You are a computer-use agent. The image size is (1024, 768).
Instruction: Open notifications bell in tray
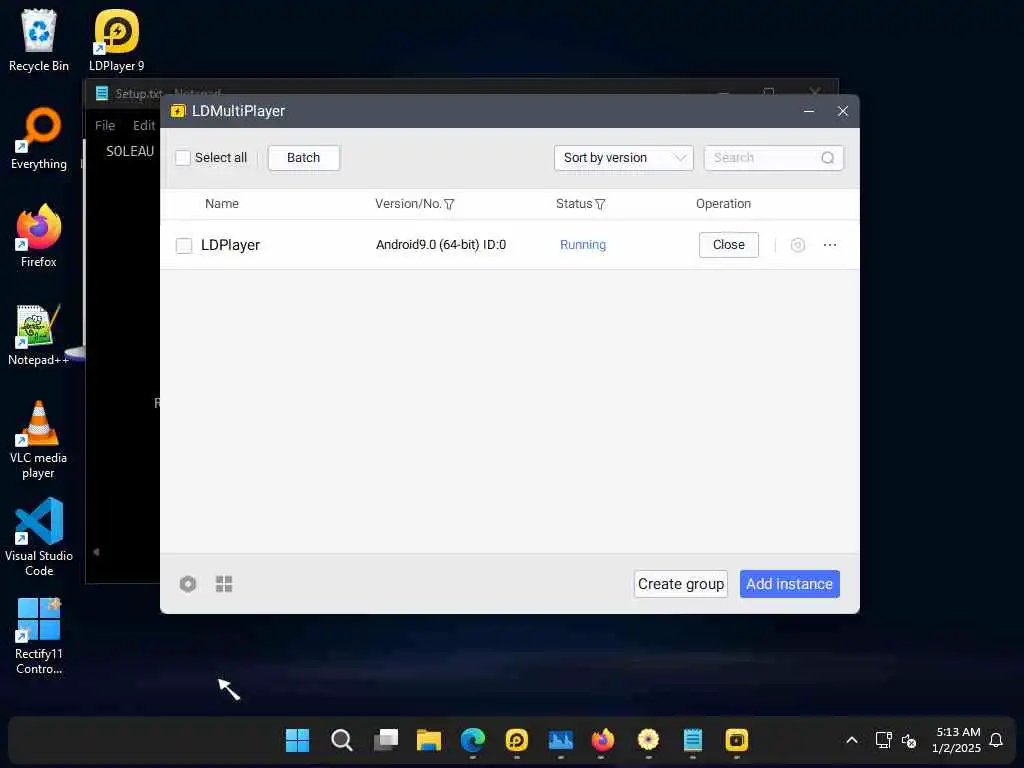pyautogui.click(x=997, y=740)
